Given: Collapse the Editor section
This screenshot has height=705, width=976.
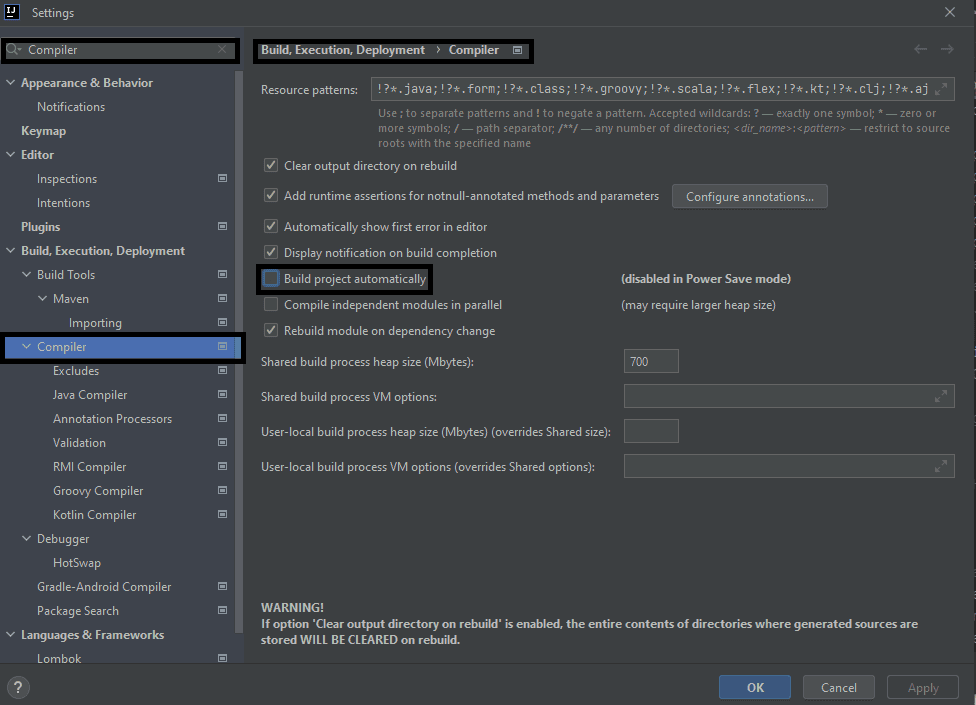Looking at the screenshot, I should click(11, 154).
